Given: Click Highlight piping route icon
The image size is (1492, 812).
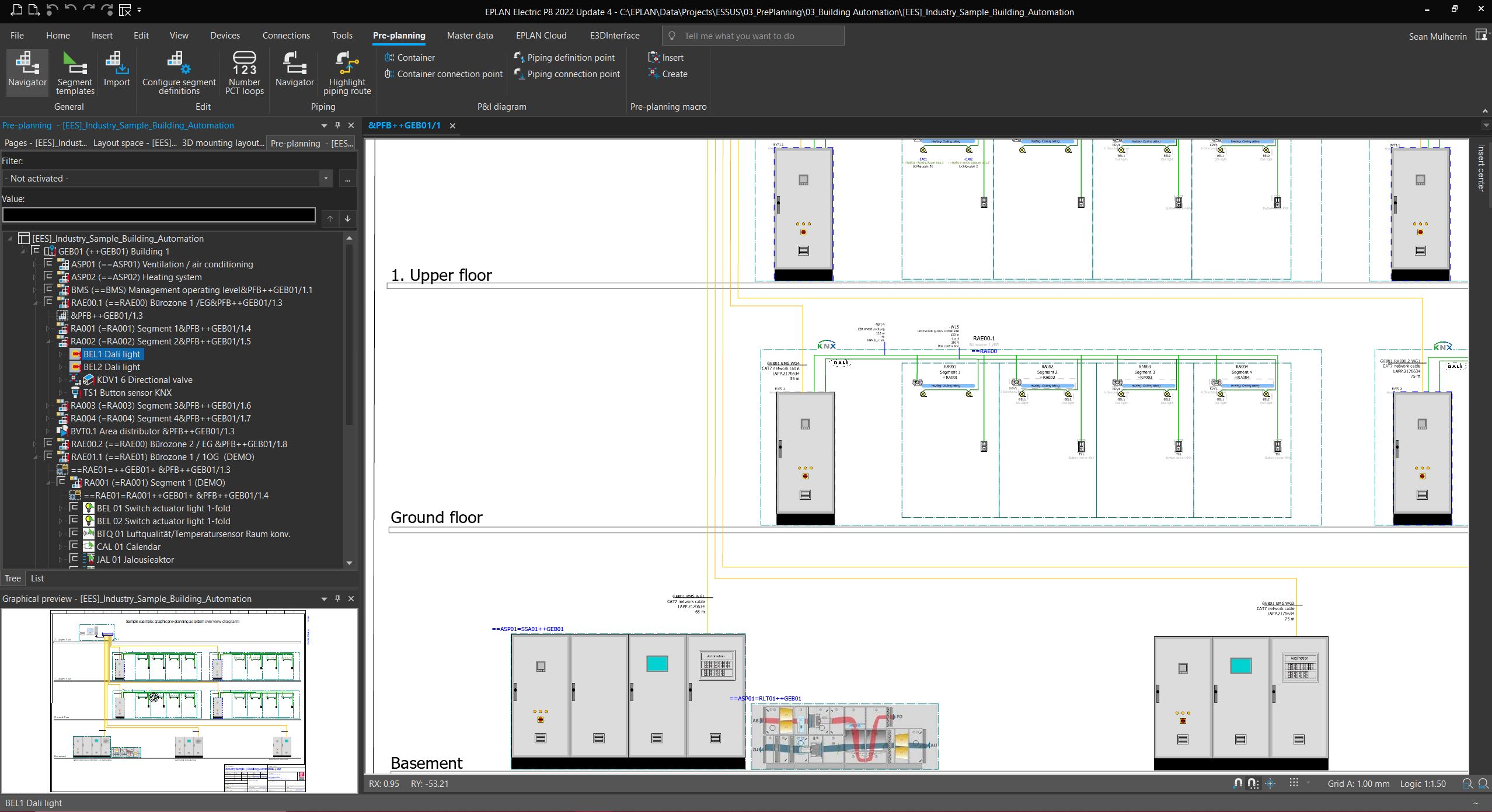Looking at the screenshot, I should pos(347,73).
